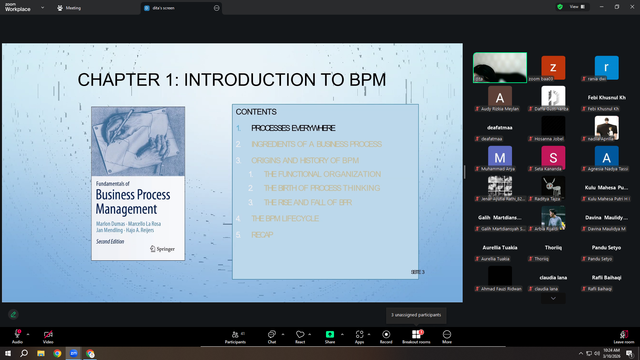
Task: Click the green Share screen button
Action: click(x=330, y=334)
